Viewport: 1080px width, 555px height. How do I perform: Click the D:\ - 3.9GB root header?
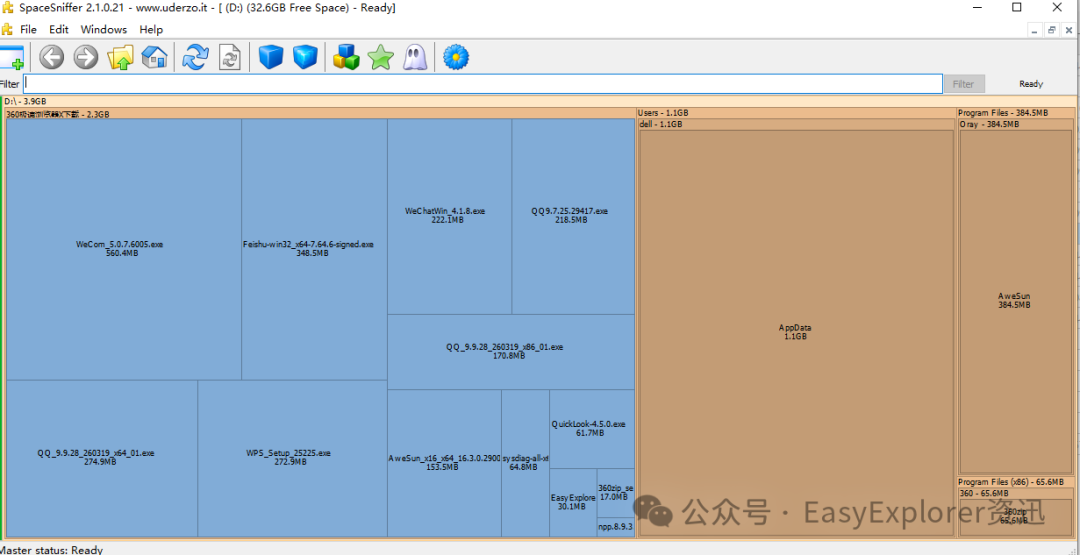(539, 101)
